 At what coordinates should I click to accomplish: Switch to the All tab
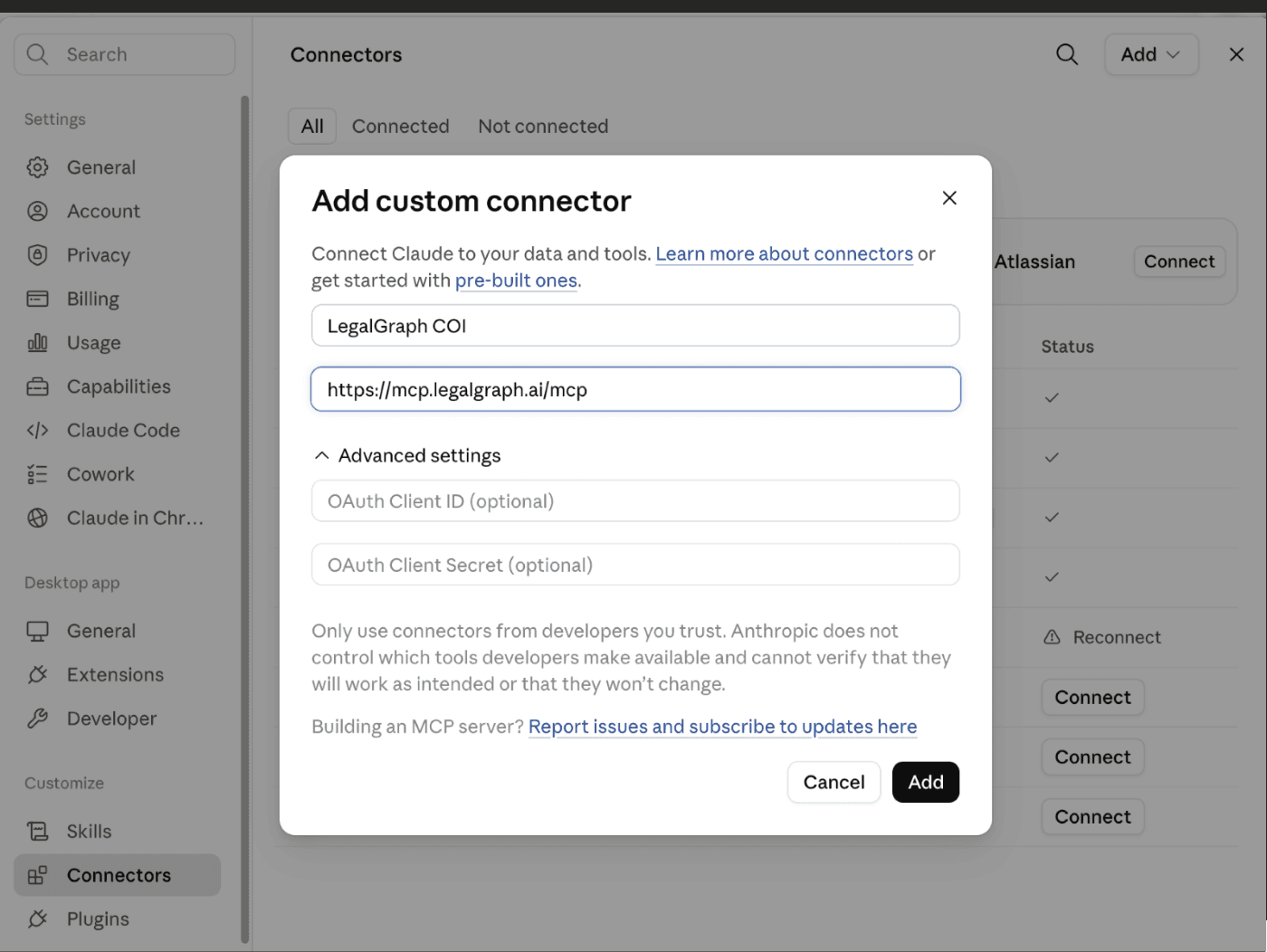312,126
